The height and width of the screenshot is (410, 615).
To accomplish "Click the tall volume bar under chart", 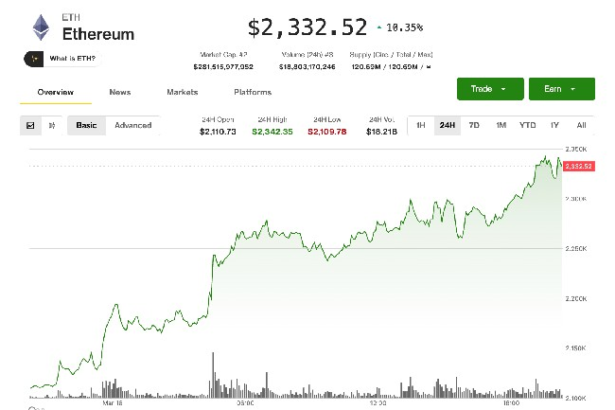I will pyautogui.click(x=212, y=372).
